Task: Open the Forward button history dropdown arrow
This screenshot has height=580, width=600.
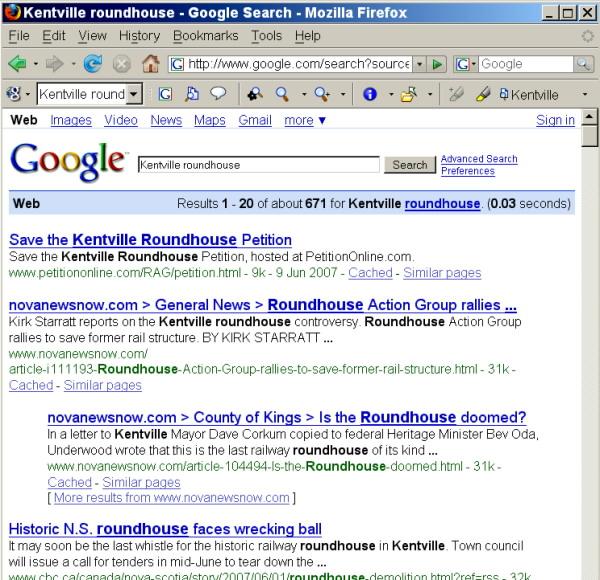Action: 73,64
